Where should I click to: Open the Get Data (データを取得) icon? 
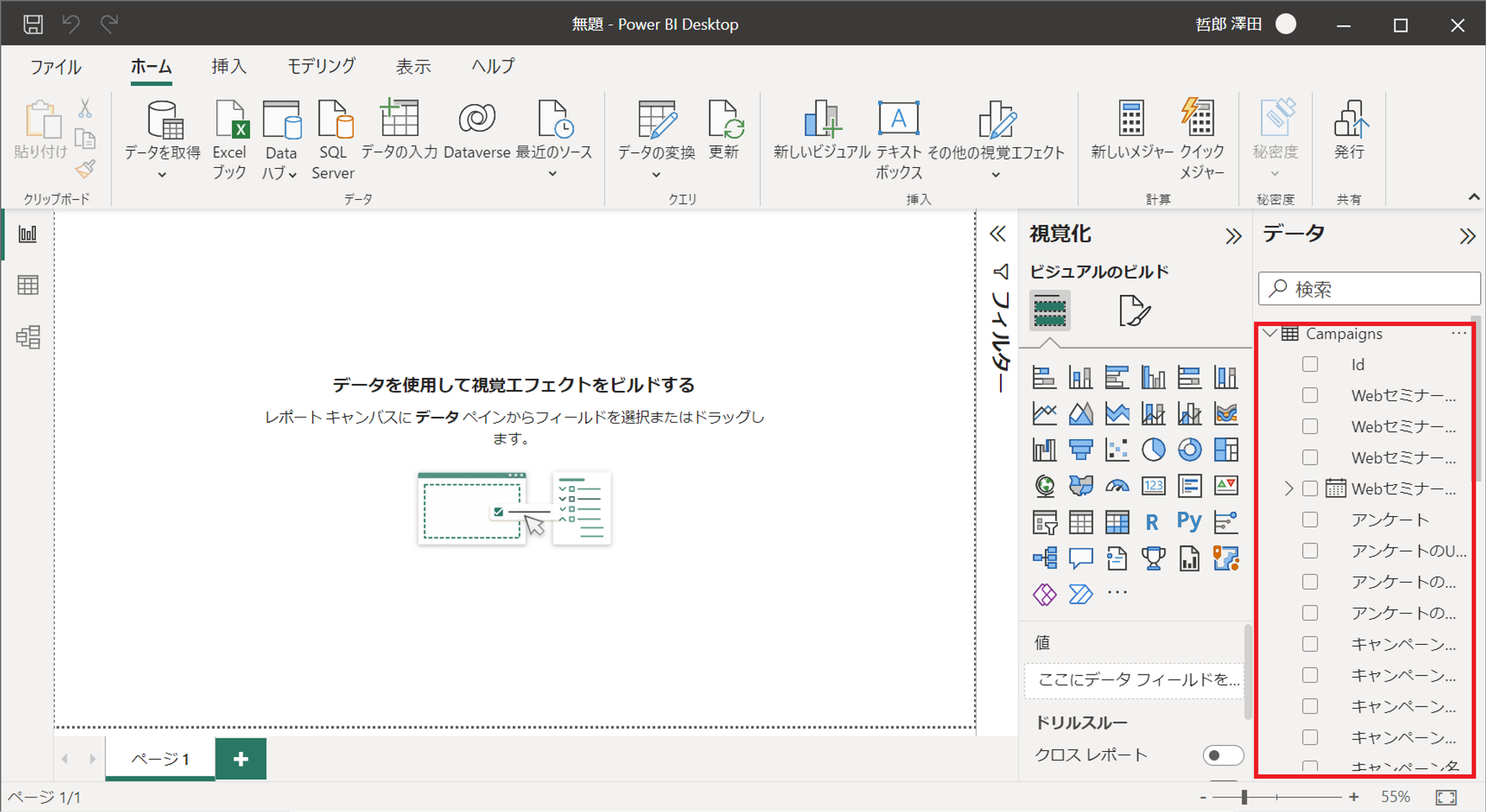(163, 120)
